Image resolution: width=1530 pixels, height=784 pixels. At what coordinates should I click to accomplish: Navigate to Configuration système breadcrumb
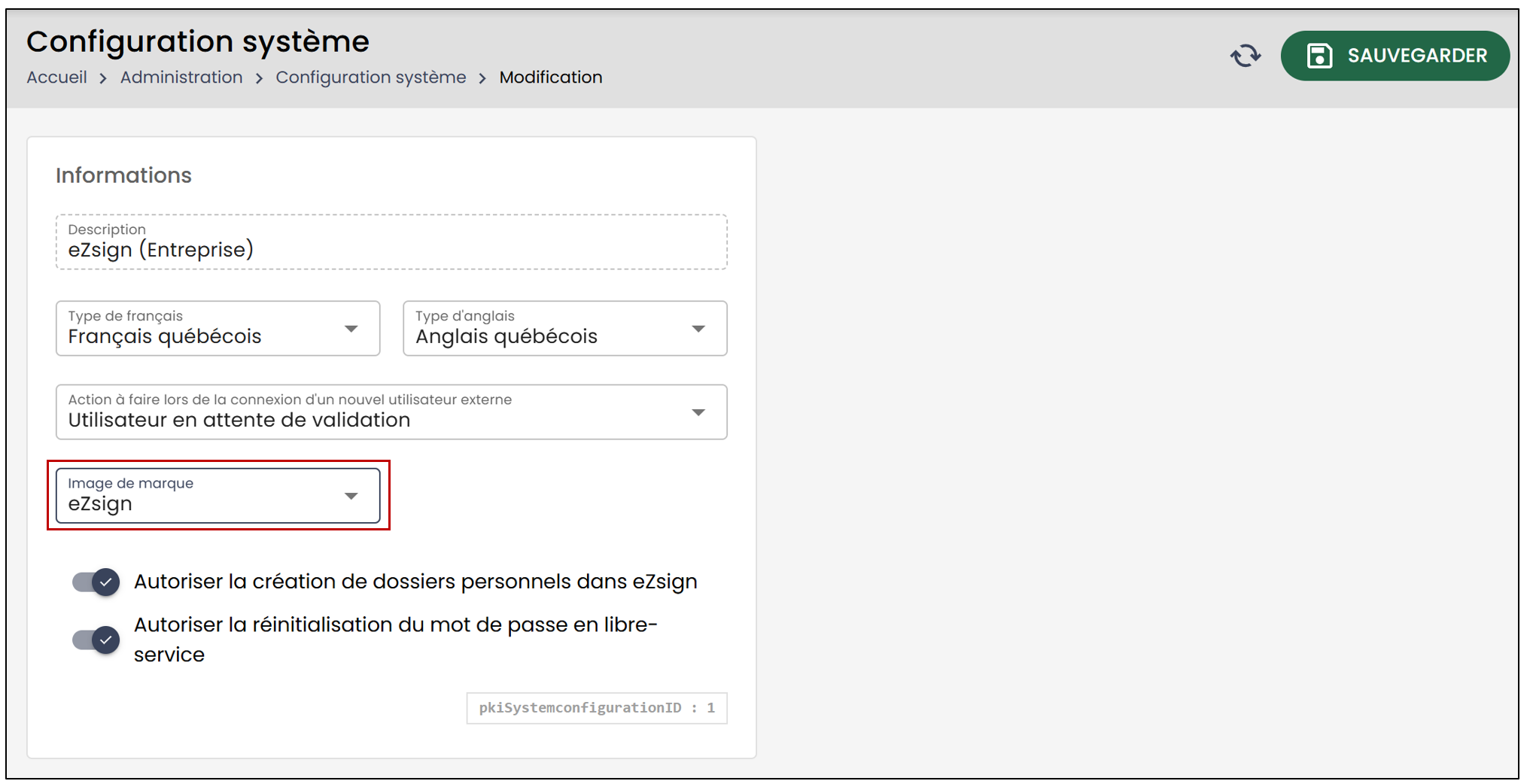(371, 77)
